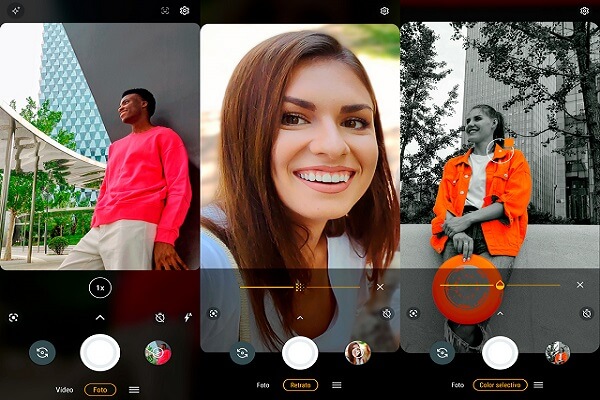Switch camera in the Foto mode screen
This screenshot has height=400, width=600.
point(42,352)
